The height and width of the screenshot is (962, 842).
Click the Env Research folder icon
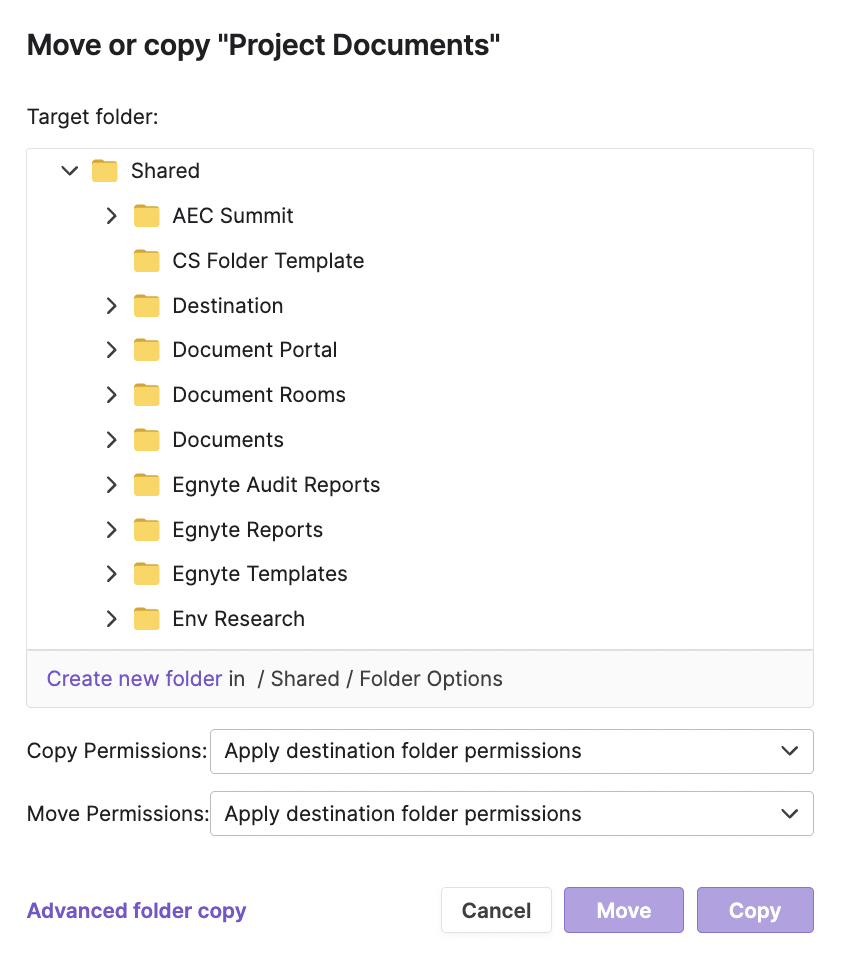click(x=147, y=619)
